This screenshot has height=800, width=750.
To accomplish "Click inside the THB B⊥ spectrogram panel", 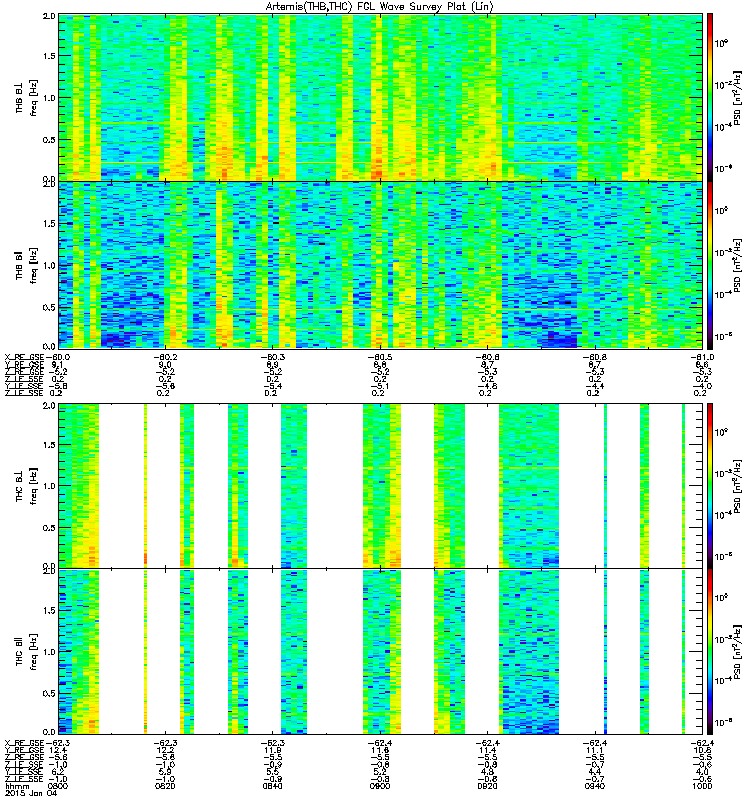I will click(x=380, y=97).
